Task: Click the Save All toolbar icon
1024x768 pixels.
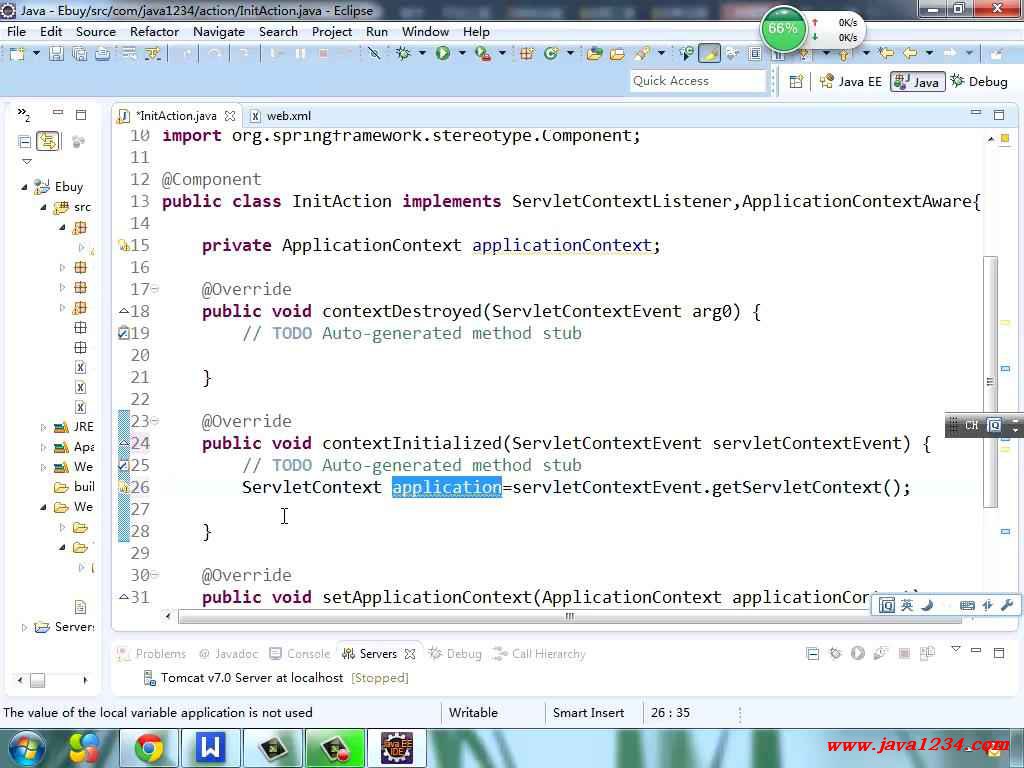Action: click(80, 54)
